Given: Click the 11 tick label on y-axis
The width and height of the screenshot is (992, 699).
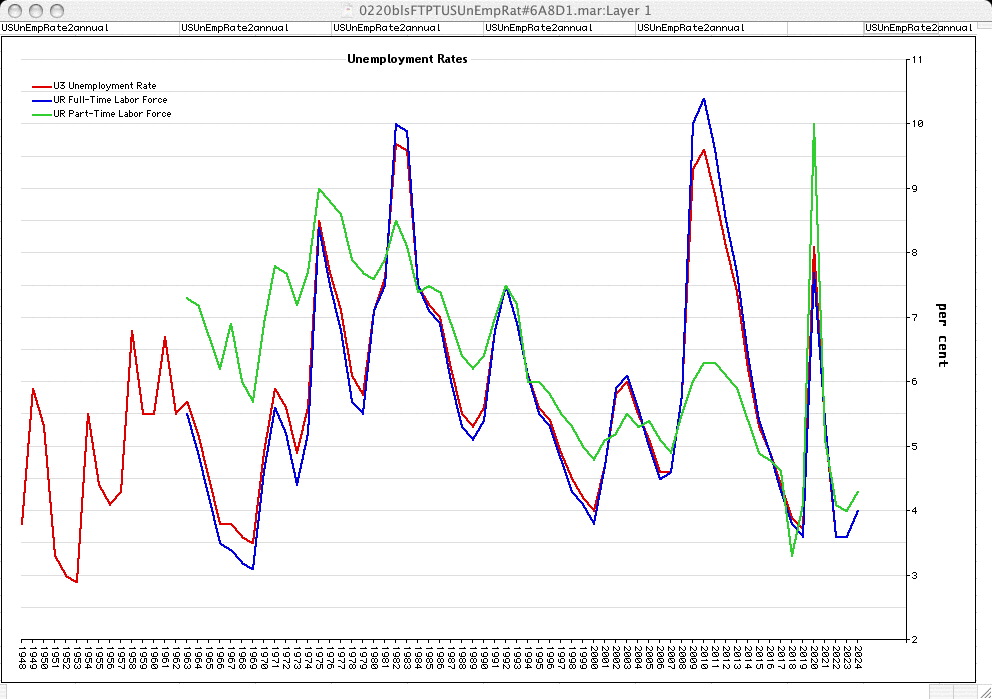Looking at the screenshot, I should pyautogui.click(x=916, y=60).
